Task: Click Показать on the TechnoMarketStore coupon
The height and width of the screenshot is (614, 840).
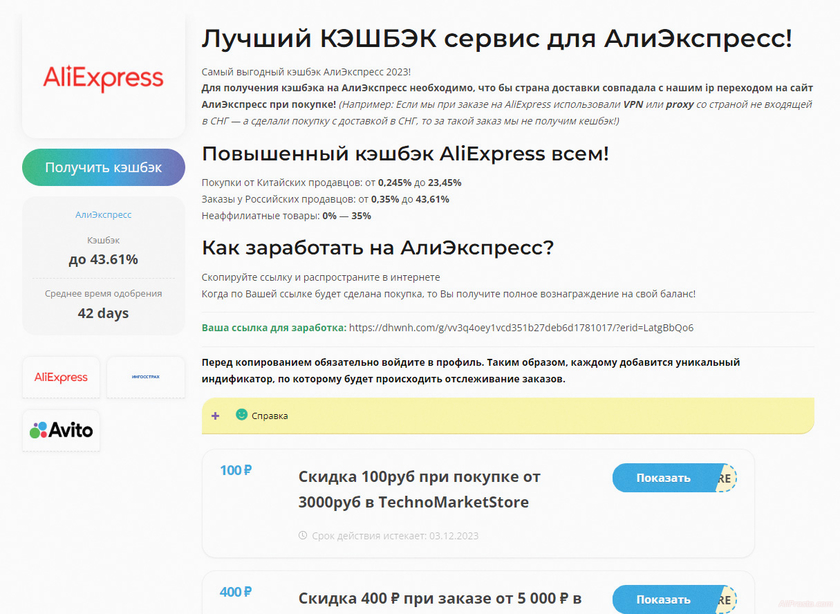Action: [663, 478]
